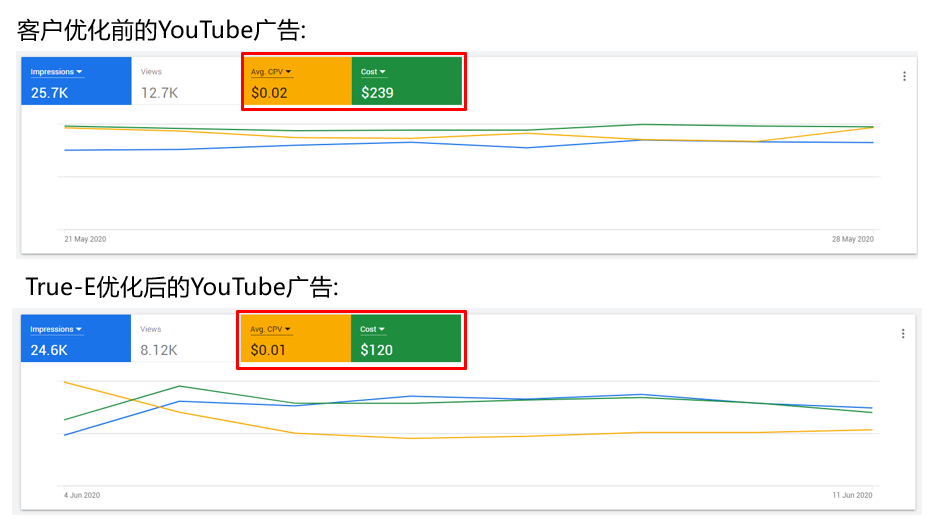The width and height of the screenshot is (939, 524).
Task: Click the 4 Jun 2020 date label
Action: point(82,495)
